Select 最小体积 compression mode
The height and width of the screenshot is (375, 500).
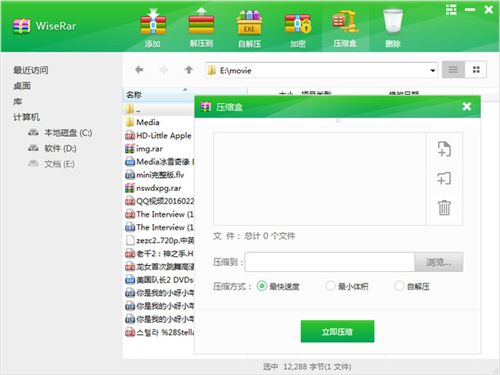(x=347, y=286)
